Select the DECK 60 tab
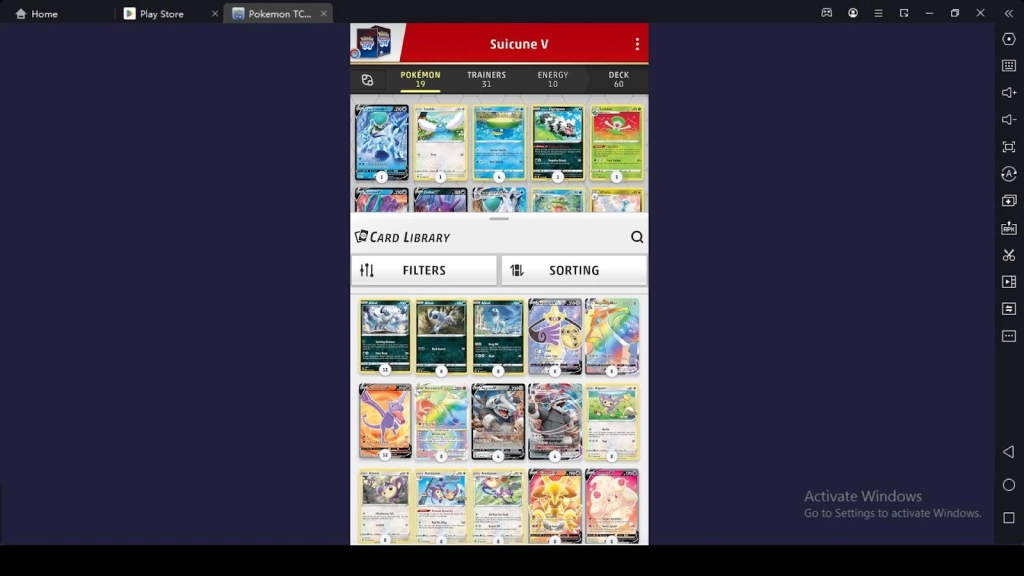 point(618,77)
